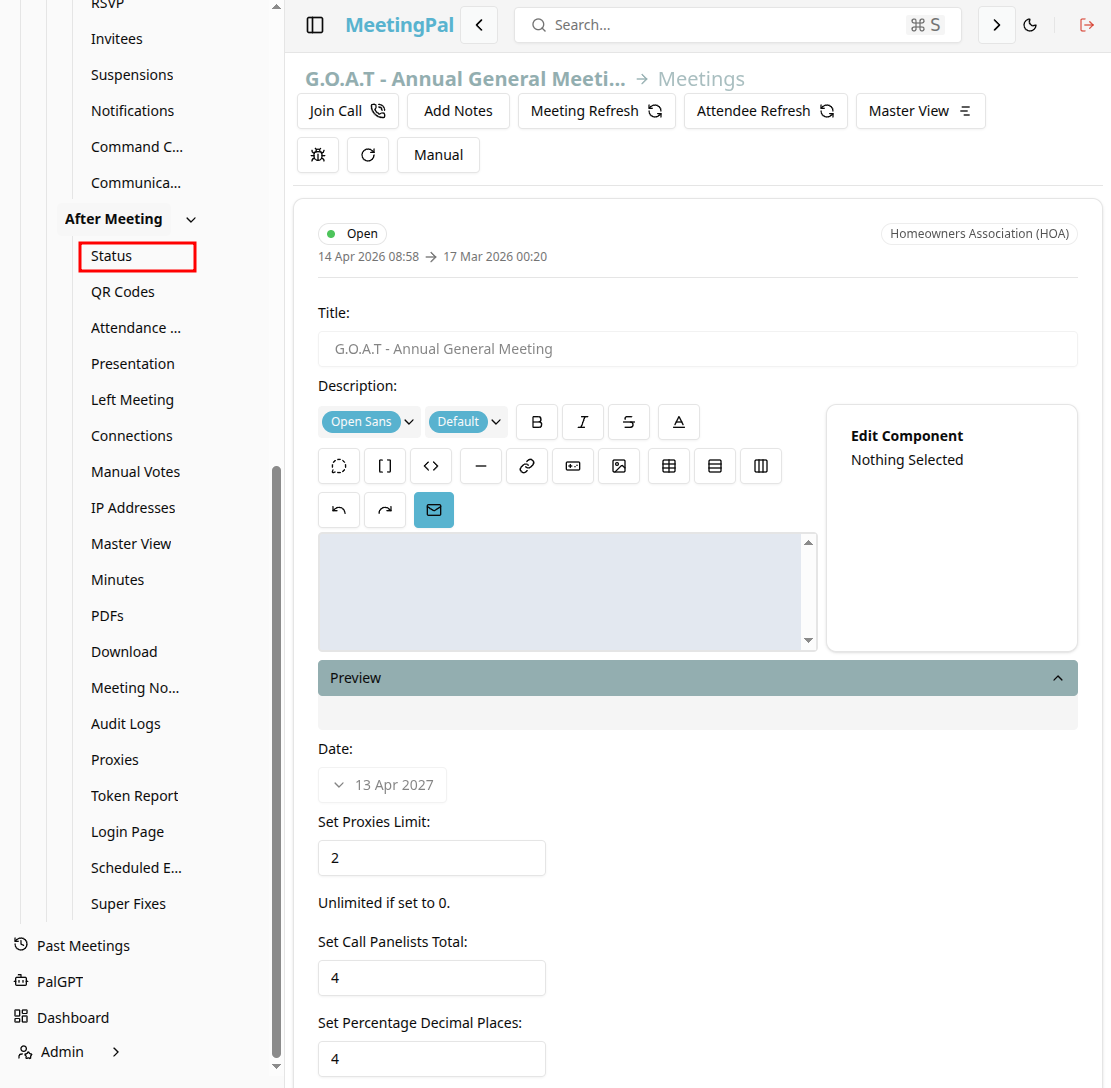
Task: Open Manual Votes in sidebar
Action: coord(135,472)
